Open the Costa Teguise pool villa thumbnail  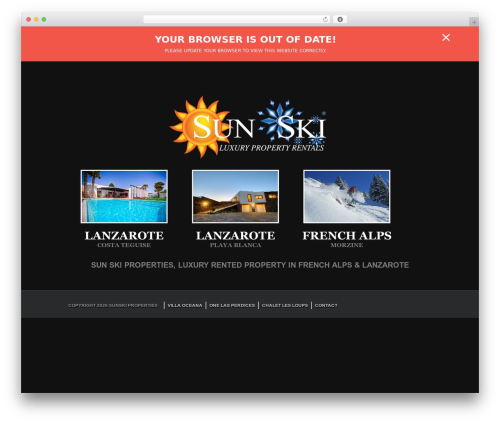124,196
